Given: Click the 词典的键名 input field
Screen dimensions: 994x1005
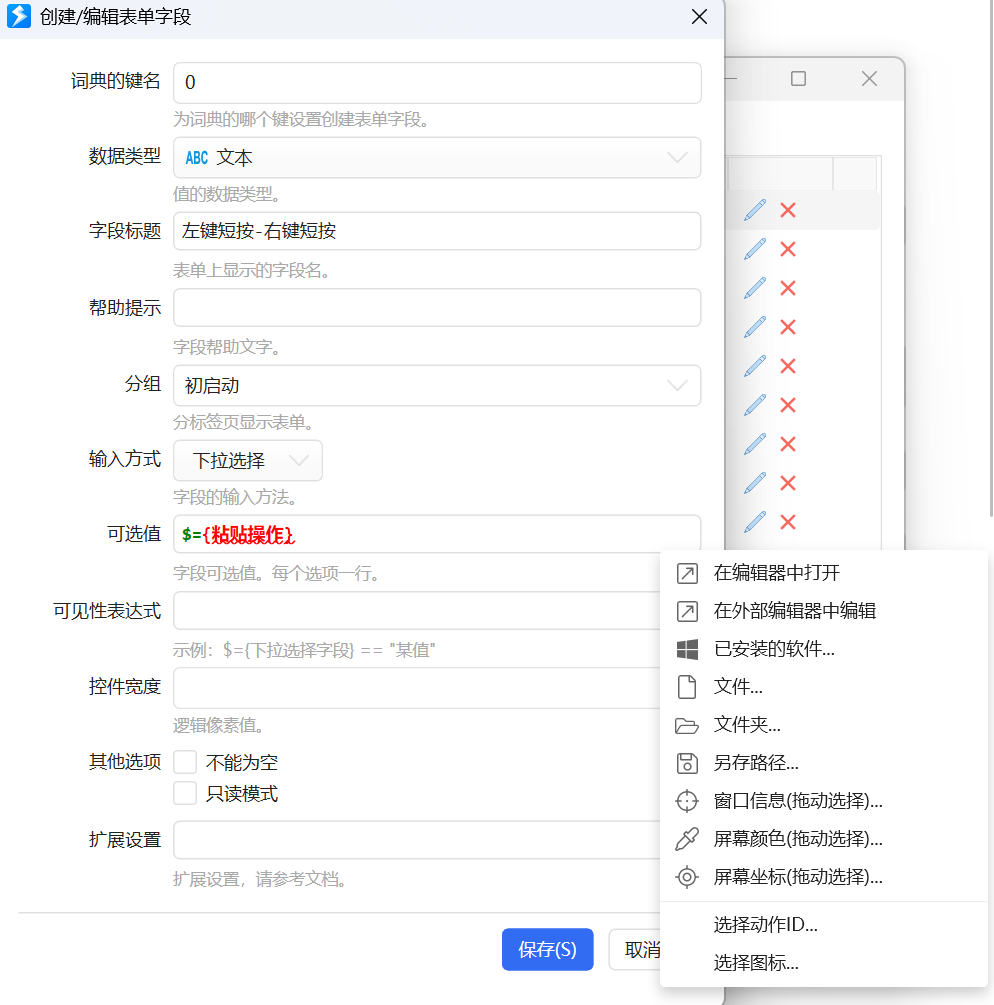Looking at the screenshot, I should [x=437, y=83].
